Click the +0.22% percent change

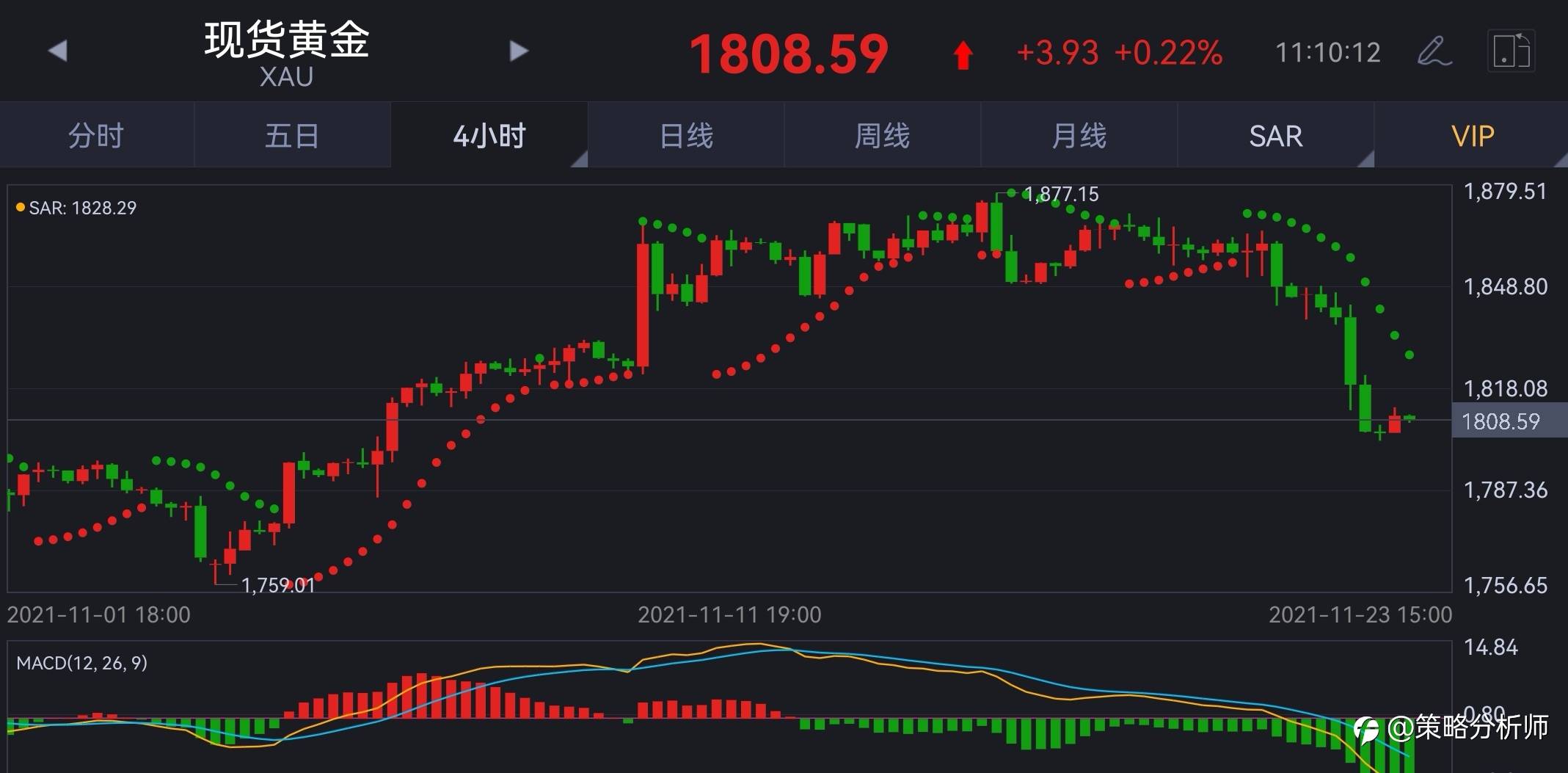point(1168,53)
